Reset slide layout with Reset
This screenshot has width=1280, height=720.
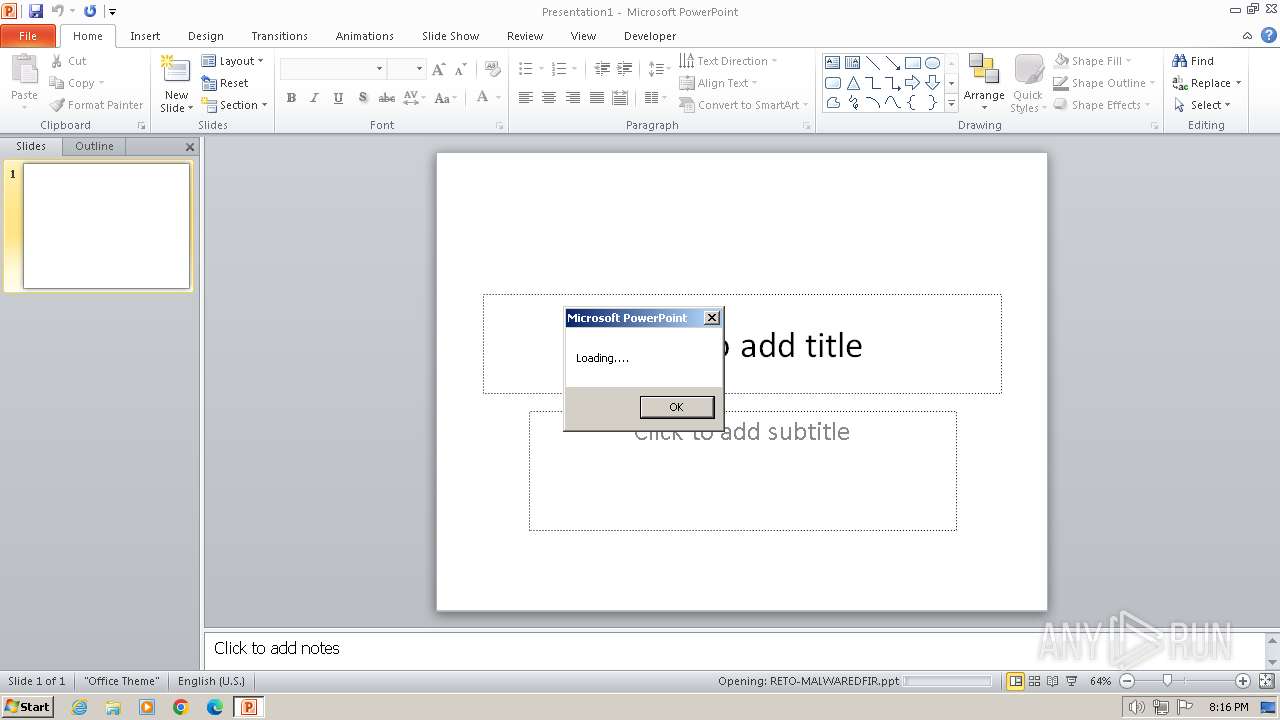[x=225, y=83]
